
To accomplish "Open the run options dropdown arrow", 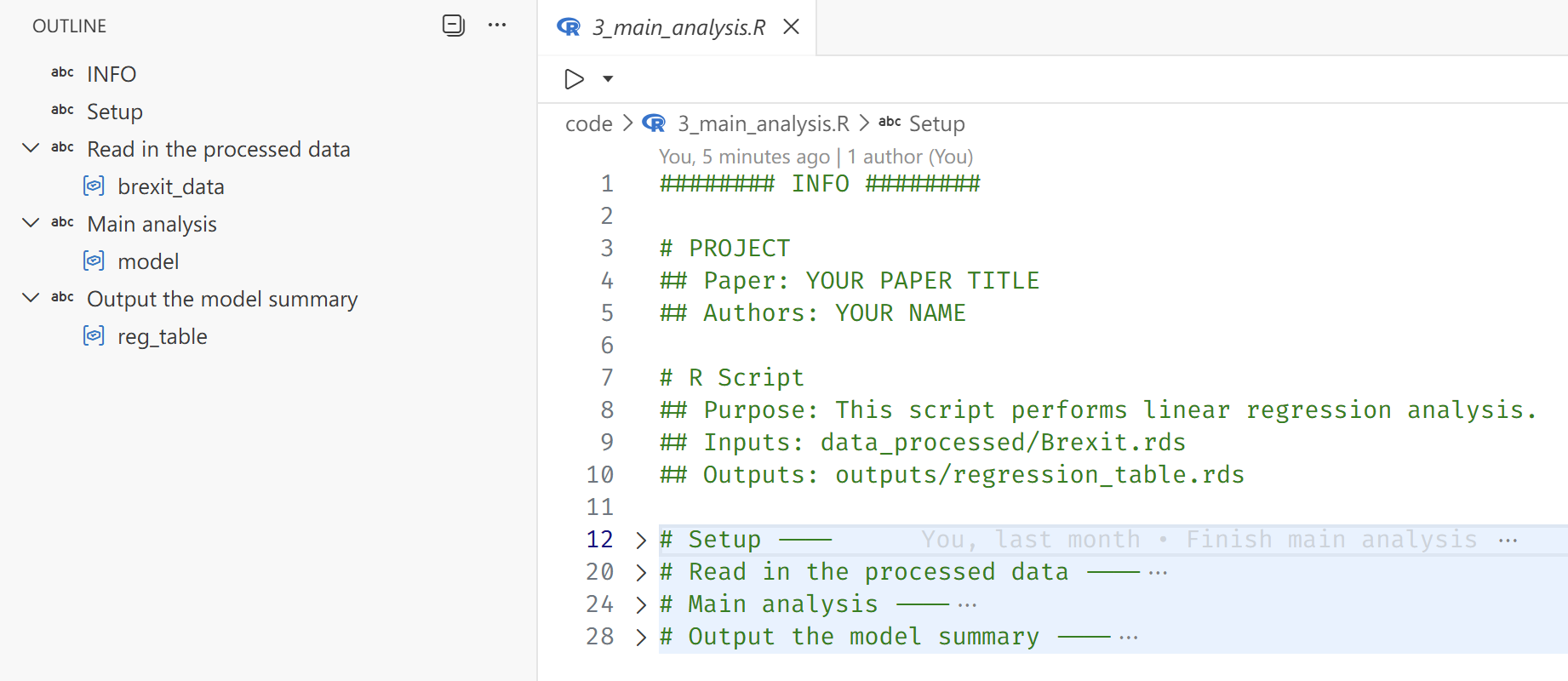I will coord(608,79).
